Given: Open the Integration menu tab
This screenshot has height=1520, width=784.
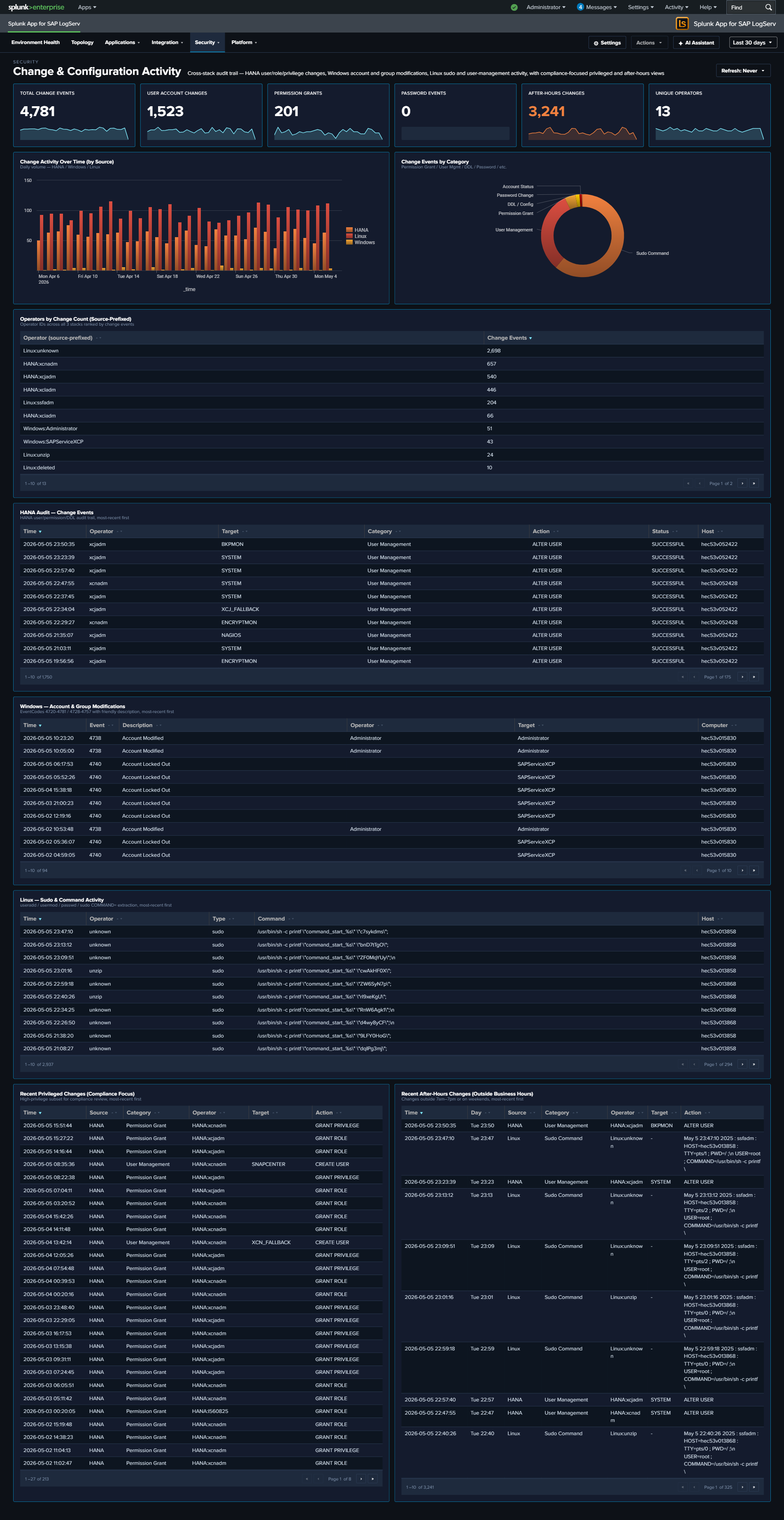Looking at the screenshot, I should click(x=167, y=42).
